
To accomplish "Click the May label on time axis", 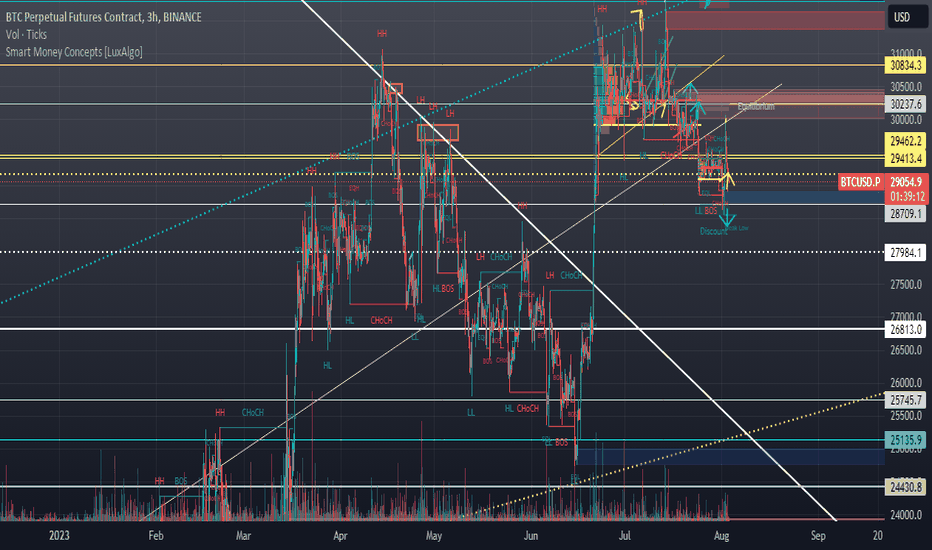I will pos(434,536).
